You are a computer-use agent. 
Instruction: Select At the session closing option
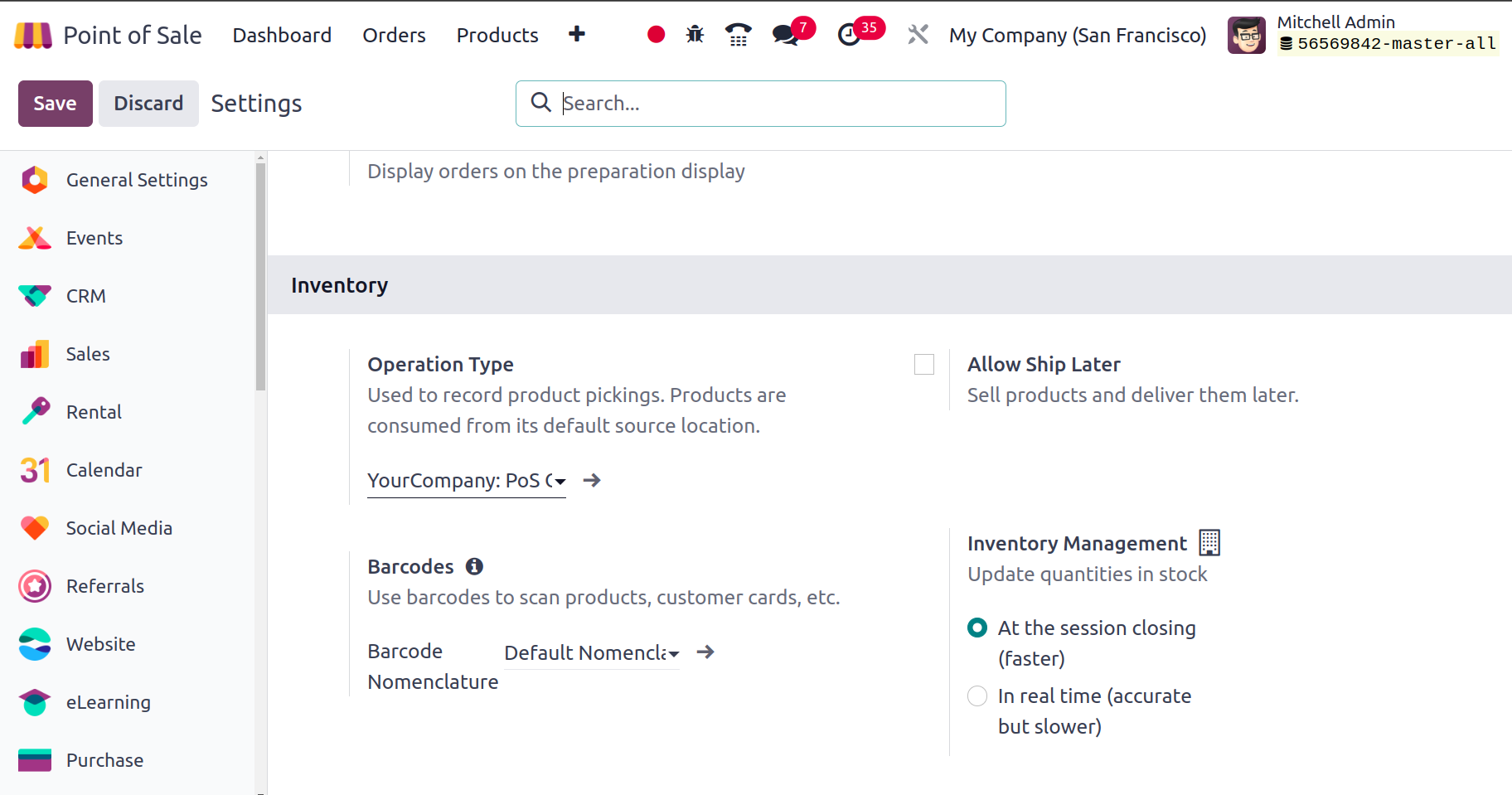click(976, 628)
